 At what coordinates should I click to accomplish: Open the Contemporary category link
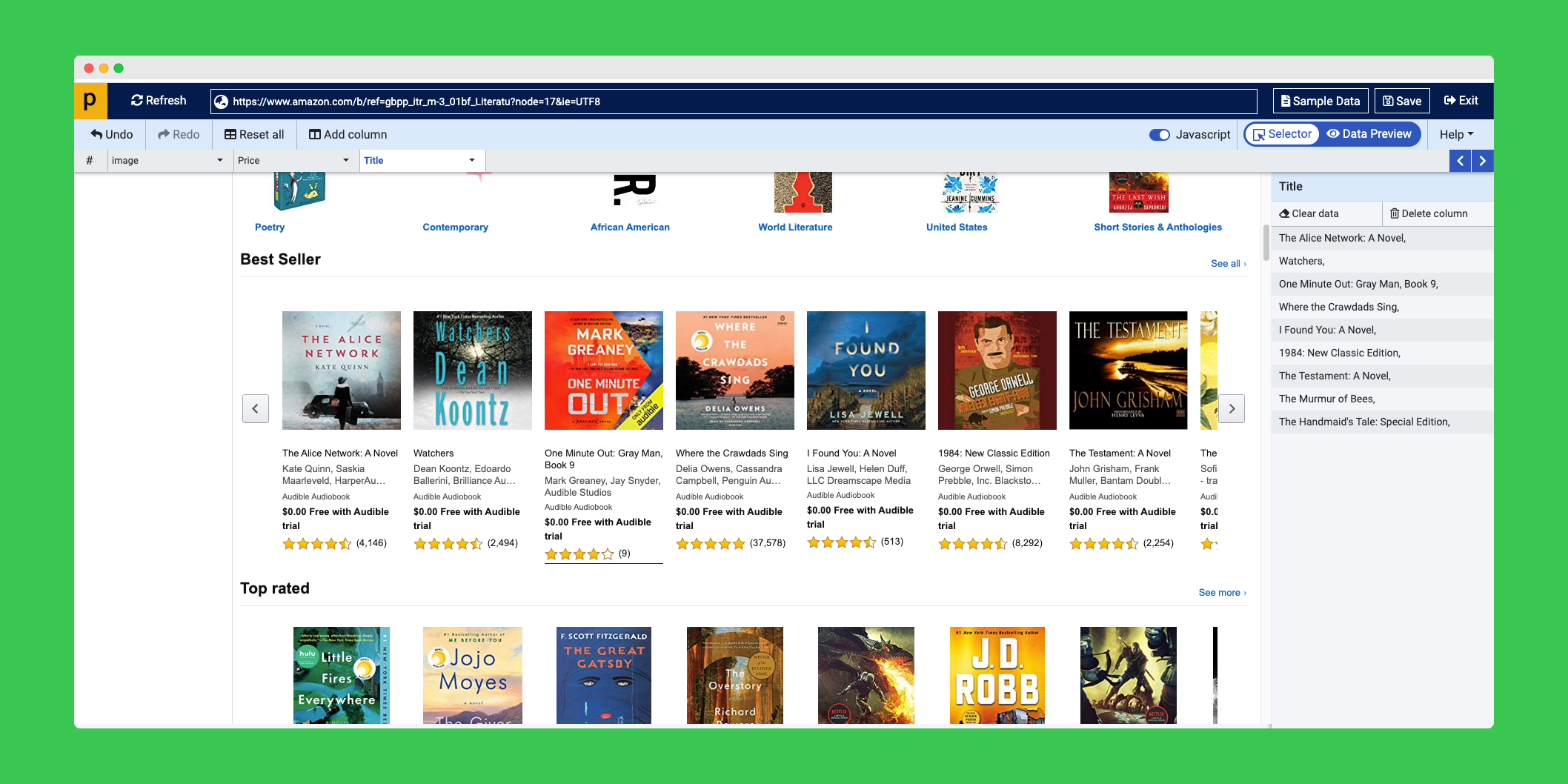tap(455, 227)
